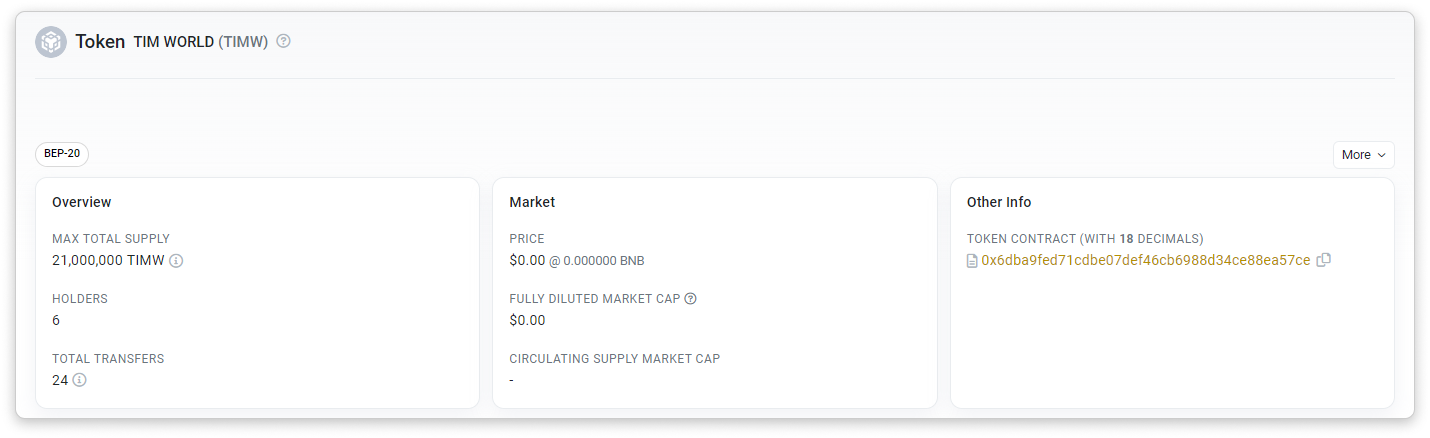Image resolution: width=1430 pixels, height=438 pixels.
Task: Click the contract file icon before the address
Action: (x=972, y=261)
